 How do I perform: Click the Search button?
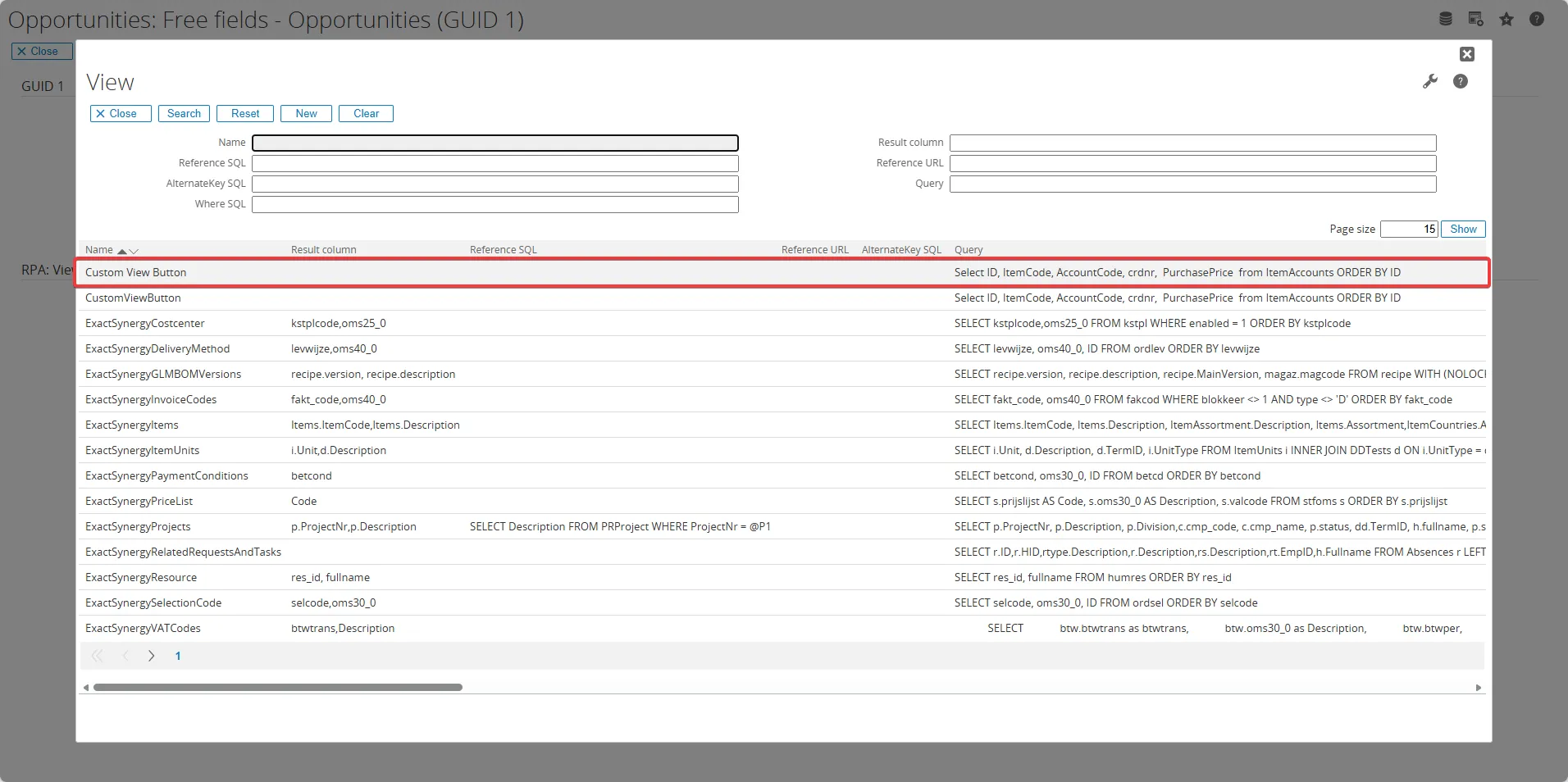184,114
